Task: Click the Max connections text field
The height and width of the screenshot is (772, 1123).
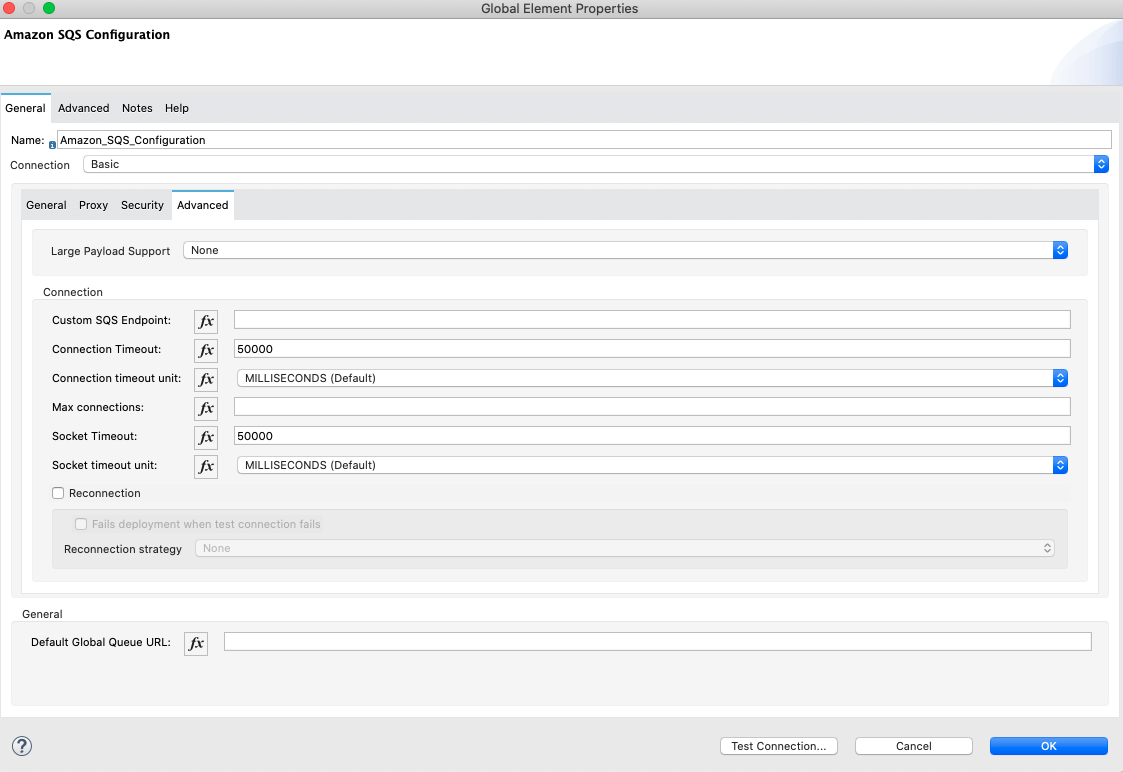Action: pyautogui.click(x=652, y=407)
